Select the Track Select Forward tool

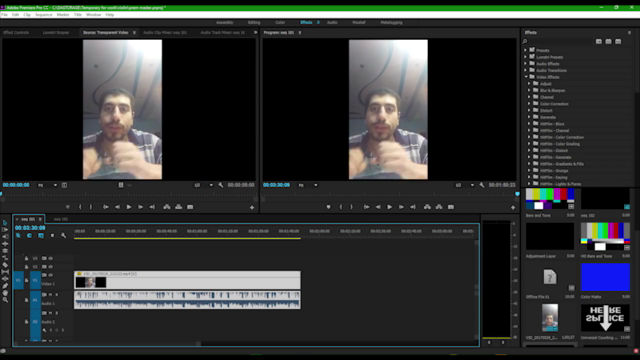5,230
